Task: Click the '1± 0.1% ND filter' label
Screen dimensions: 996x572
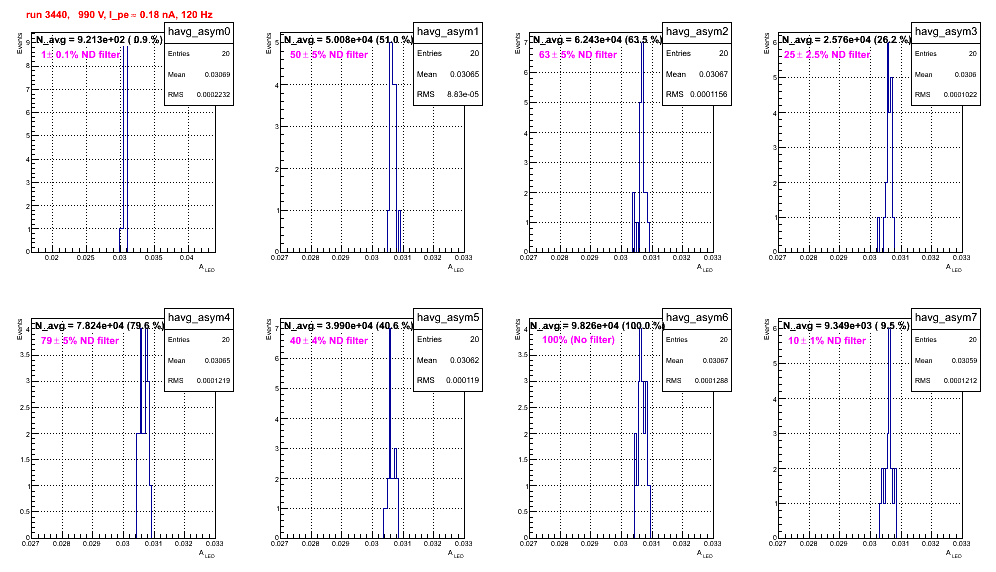Action: [x=81, y=55]
